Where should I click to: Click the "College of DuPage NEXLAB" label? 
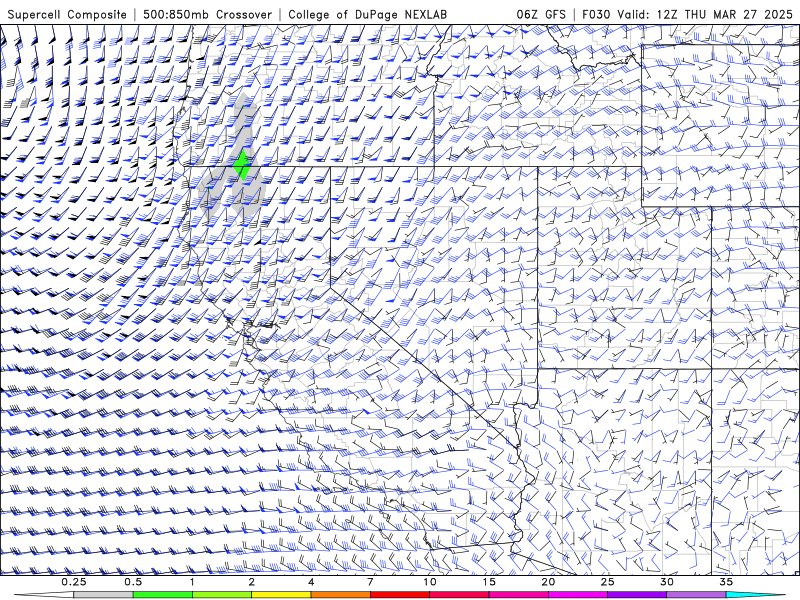pos(367,14)
